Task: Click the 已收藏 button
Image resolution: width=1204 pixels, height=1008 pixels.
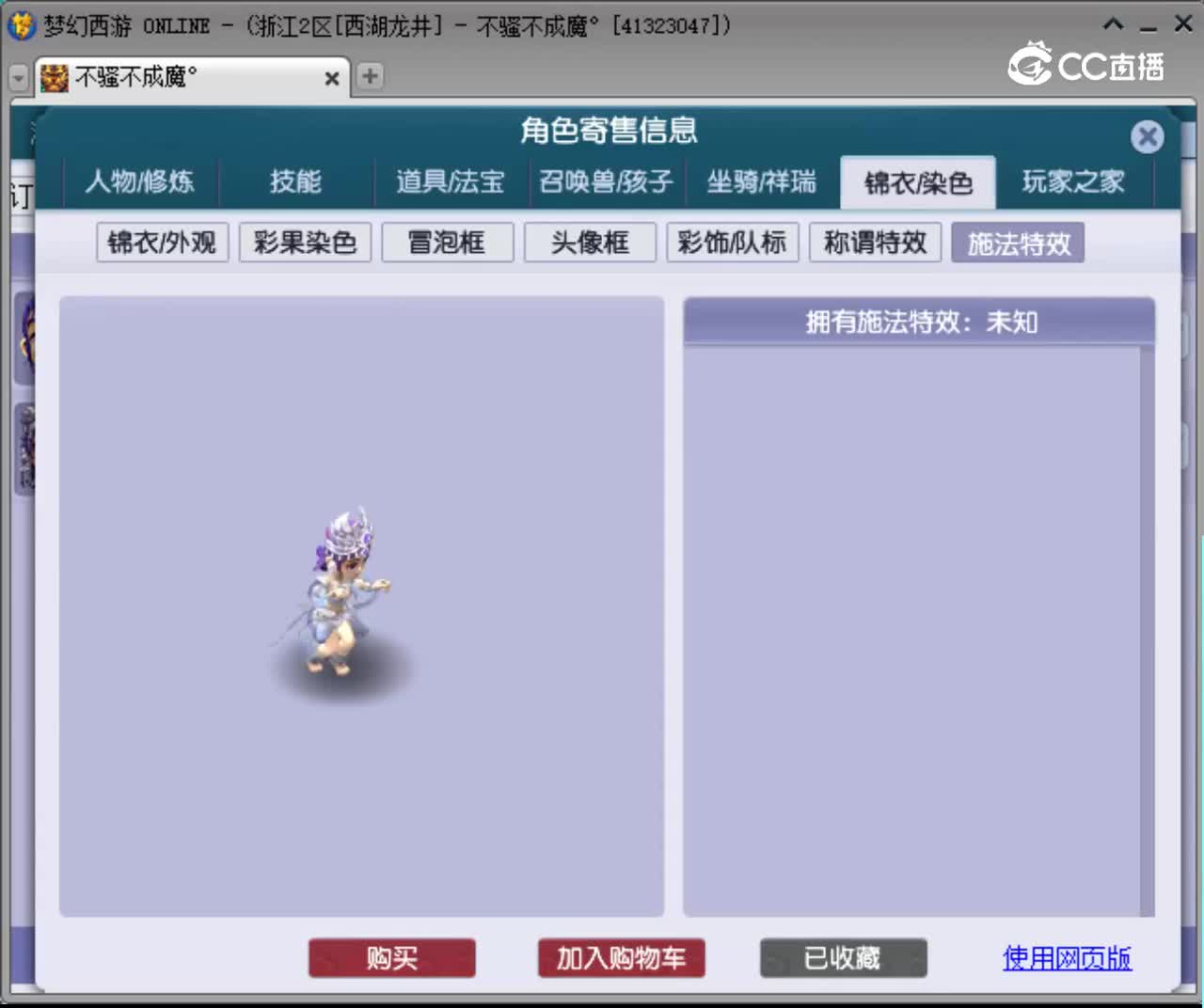Action: point(843,958)
